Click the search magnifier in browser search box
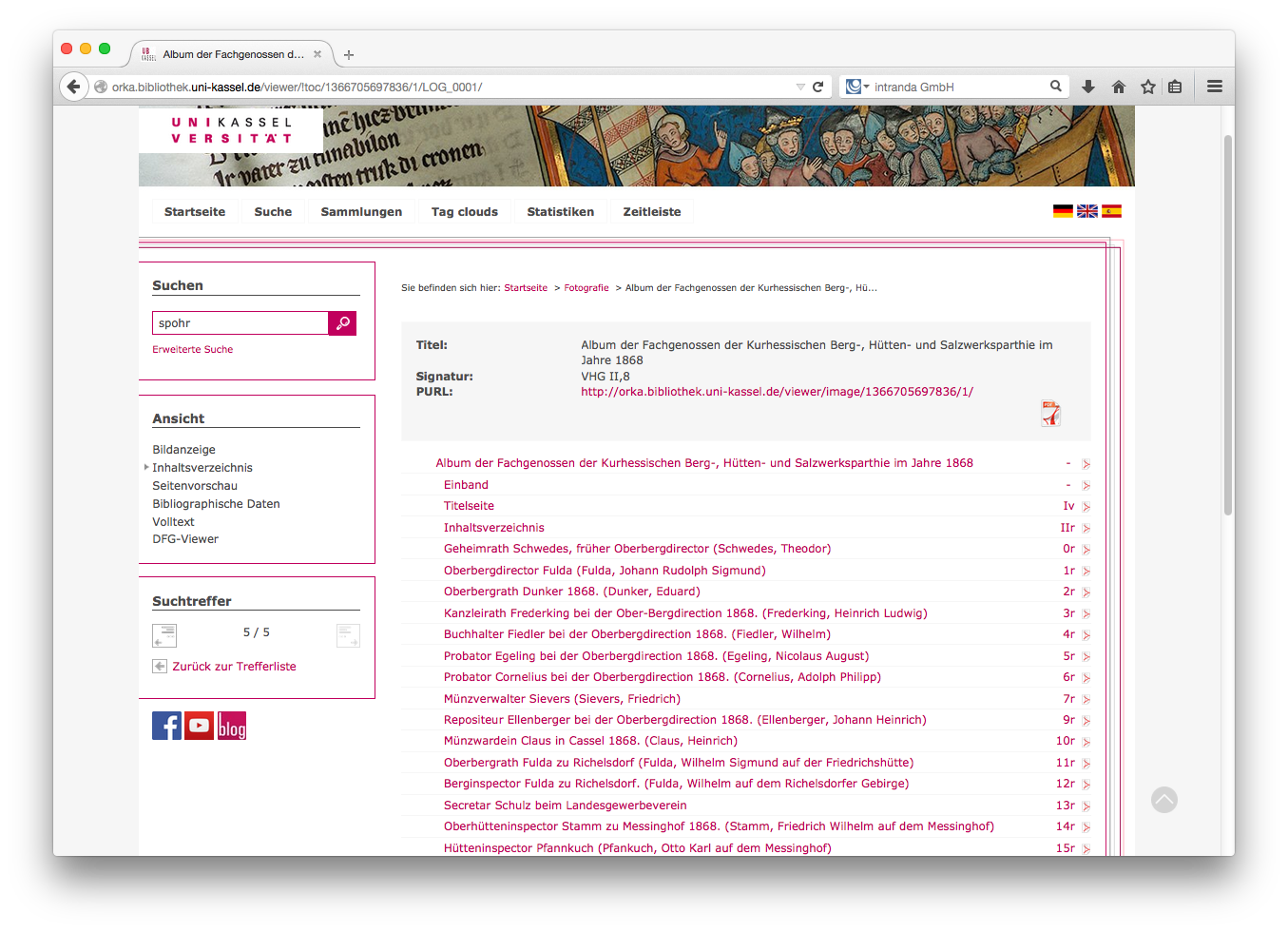The height and width of the screenshot is (932, 1288). click(1055, 87)
